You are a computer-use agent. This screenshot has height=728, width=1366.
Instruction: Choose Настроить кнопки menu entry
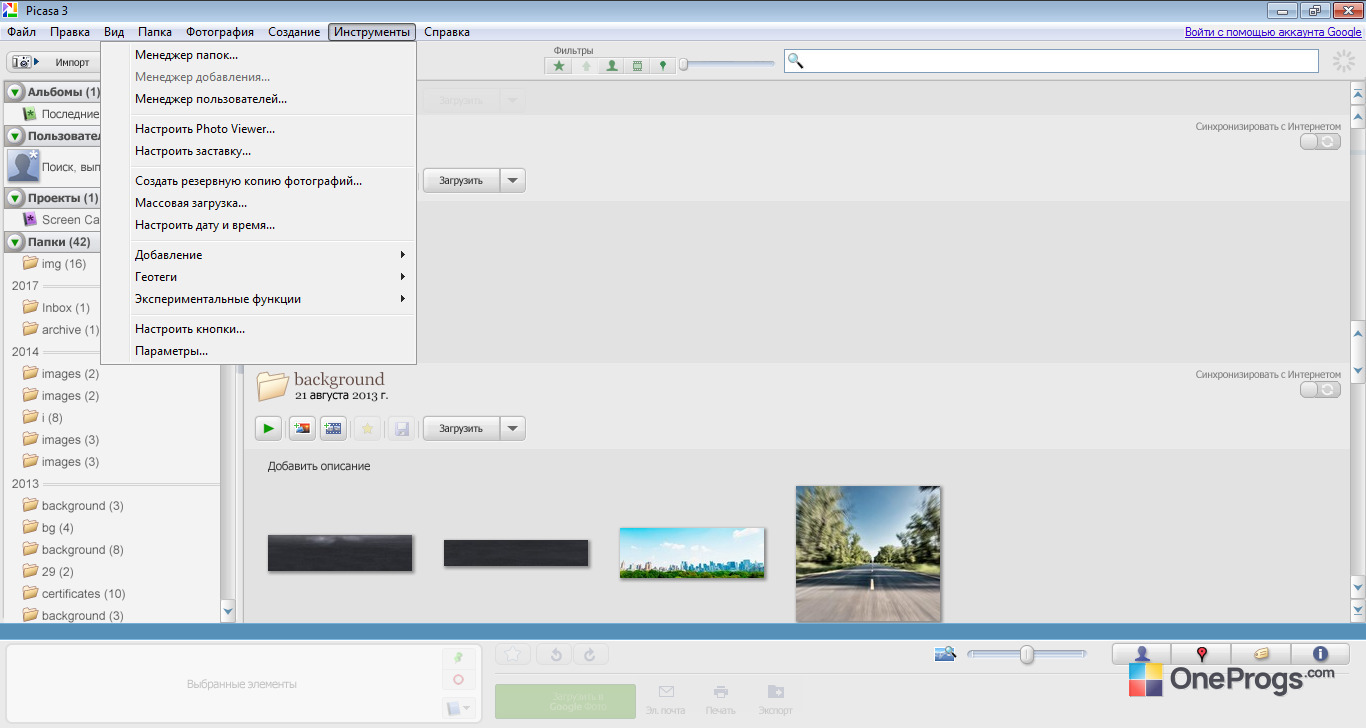259,329
